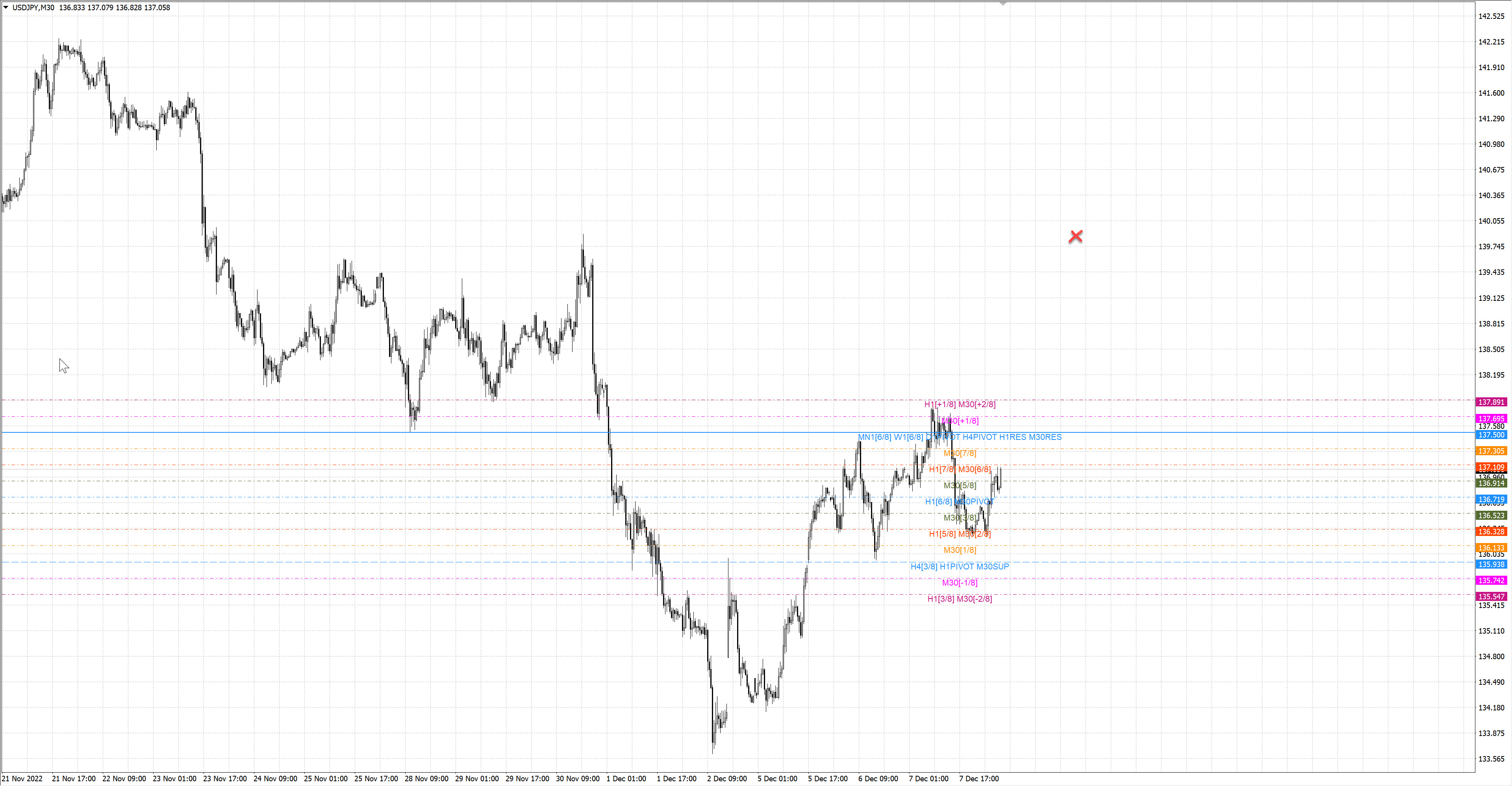Click the 135.547 purple price tag

pyautogui.click(x=1491, y=597)
